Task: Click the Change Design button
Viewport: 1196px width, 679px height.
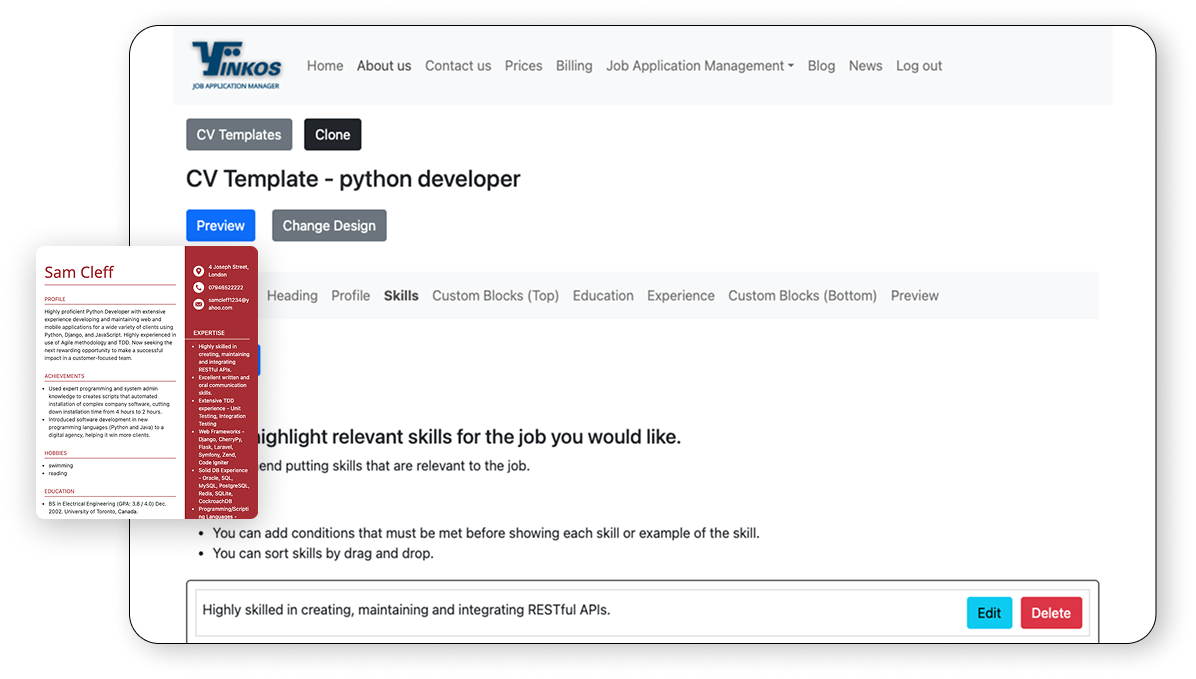Action: (329, 226)
